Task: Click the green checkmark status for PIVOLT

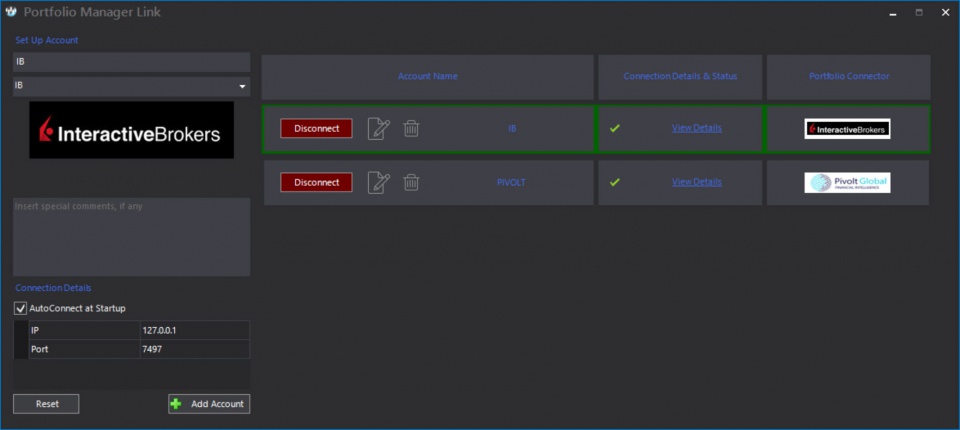Action: (615, 182)
